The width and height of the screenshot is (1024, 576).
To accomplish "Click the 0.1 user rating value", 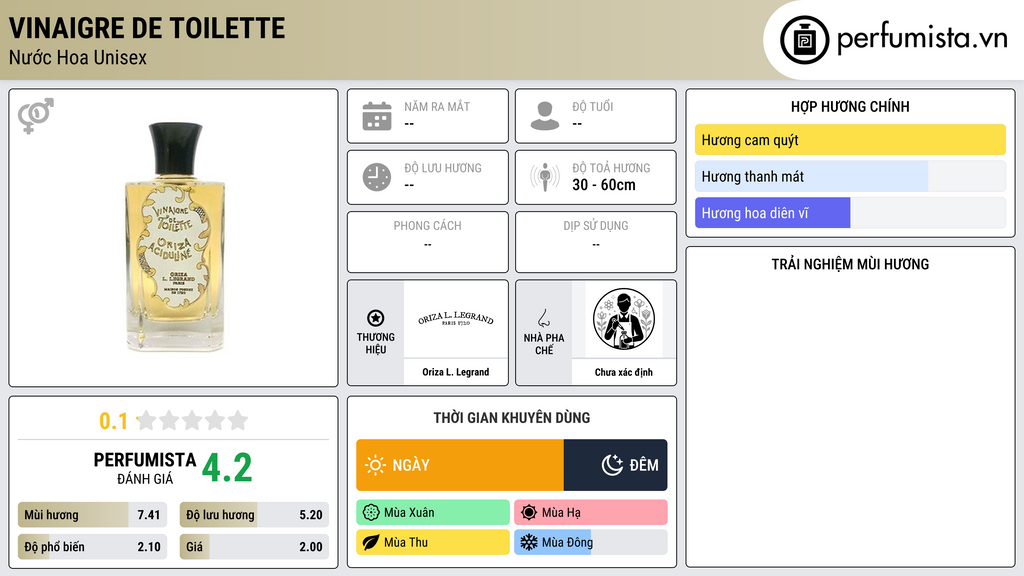I will click(114, 421).
